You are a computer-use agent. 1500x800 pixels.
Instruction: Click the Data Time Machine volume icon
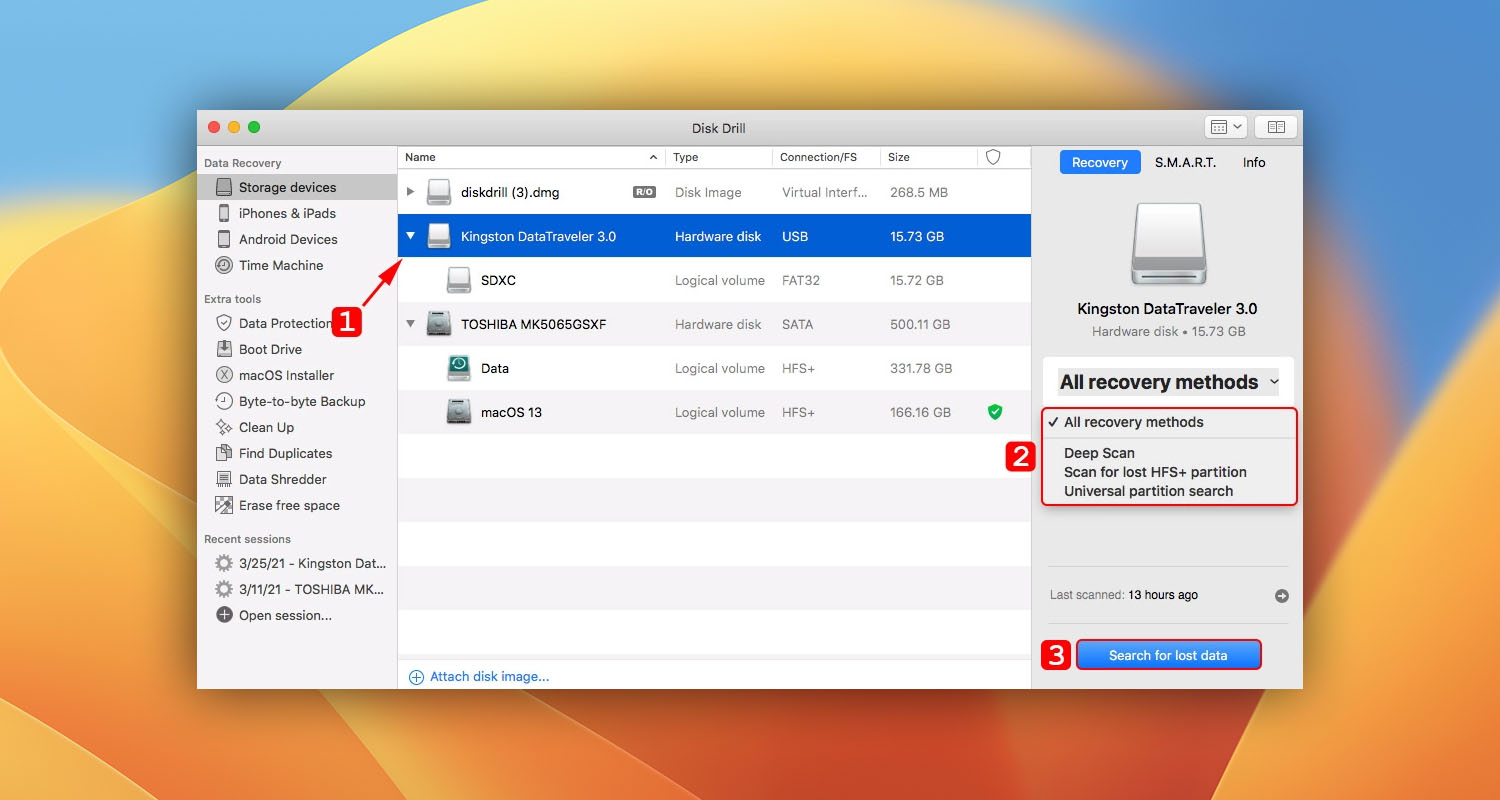[459, 368]
